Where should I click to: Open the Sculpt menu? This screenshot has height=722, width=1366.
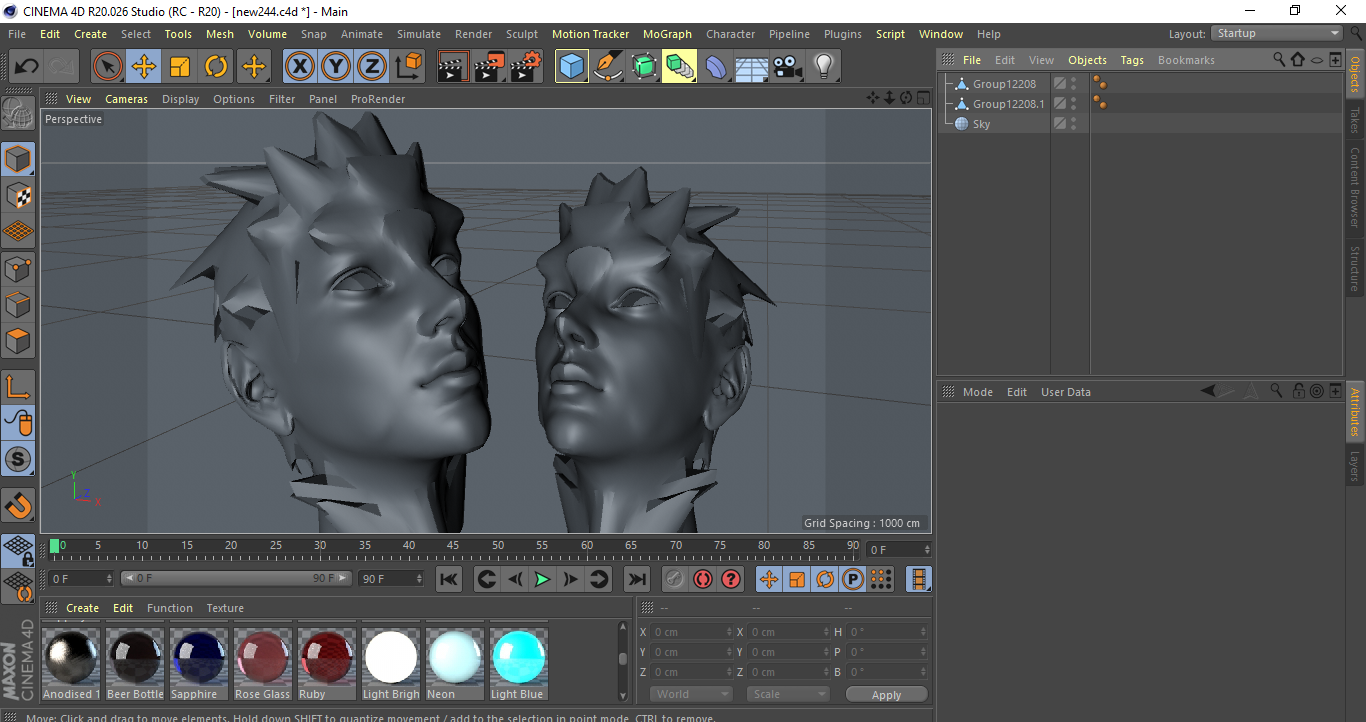(522, 34)
